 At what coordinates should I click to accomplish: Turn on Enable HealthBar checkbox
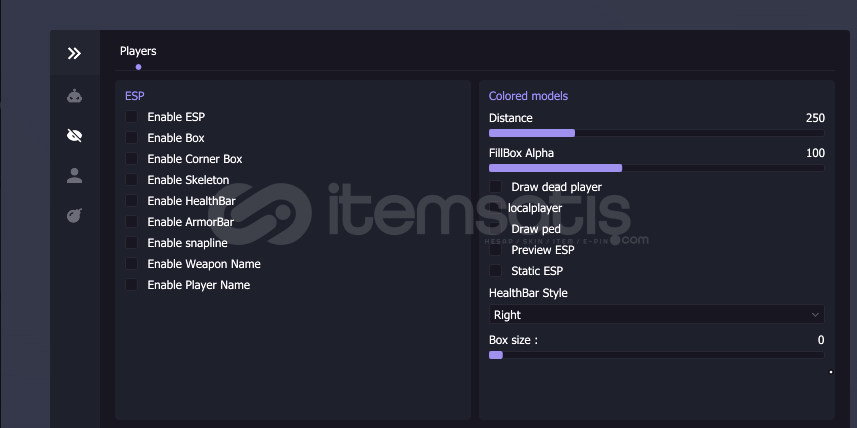(132, 201)
